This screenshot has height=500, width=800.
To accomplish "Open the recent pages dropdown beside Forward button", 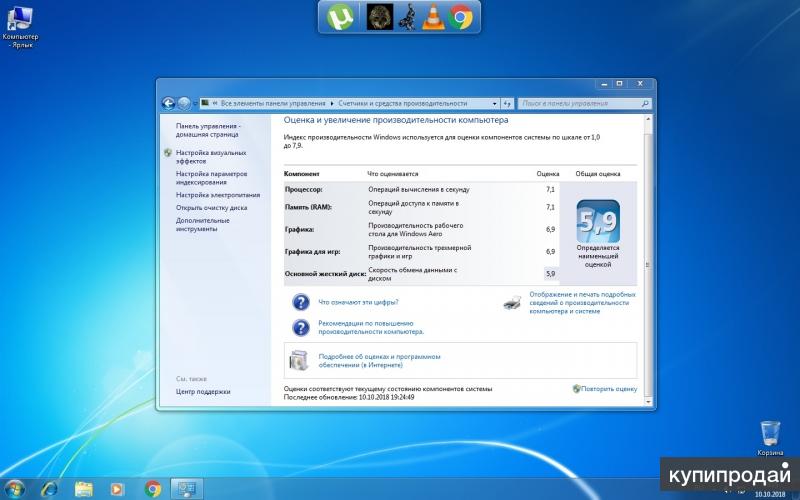I will 194,103.
